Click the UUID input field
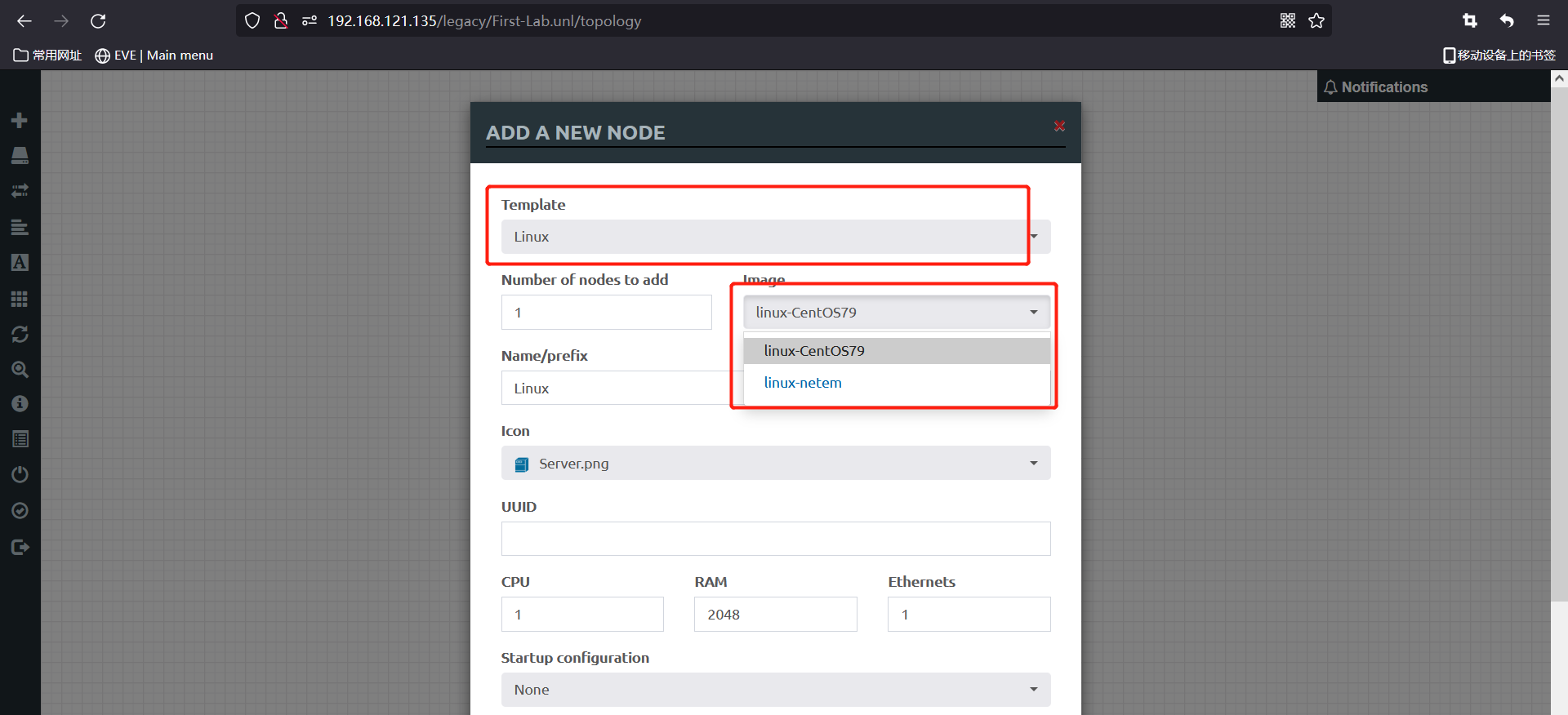This screenshot has width=1568, height=715. [x=775, y=539]
